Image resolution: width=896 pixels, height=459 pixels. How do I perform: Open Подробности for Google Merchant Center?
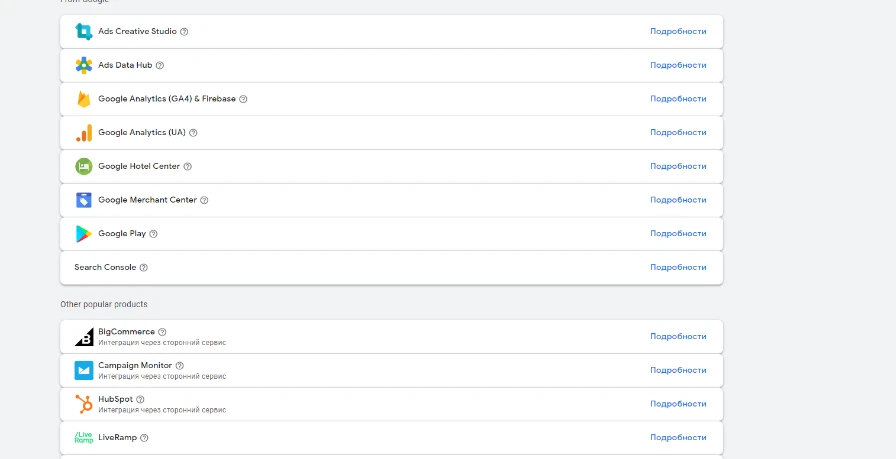point(678,200)
